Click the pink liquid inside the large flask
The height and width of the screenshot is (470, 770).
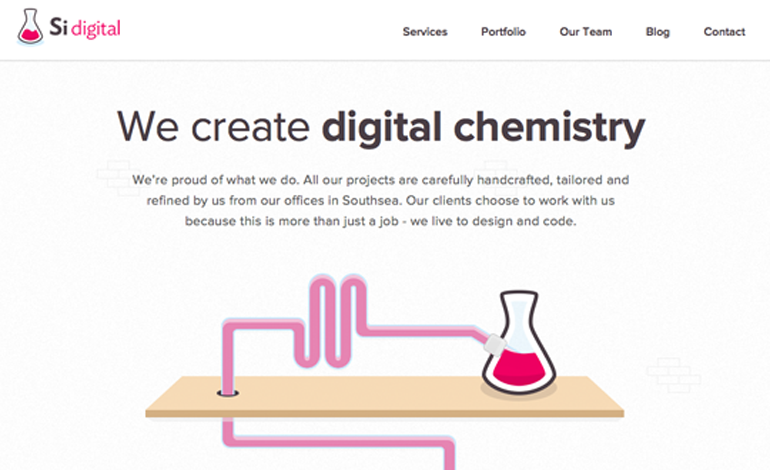(x=519, y=368)
